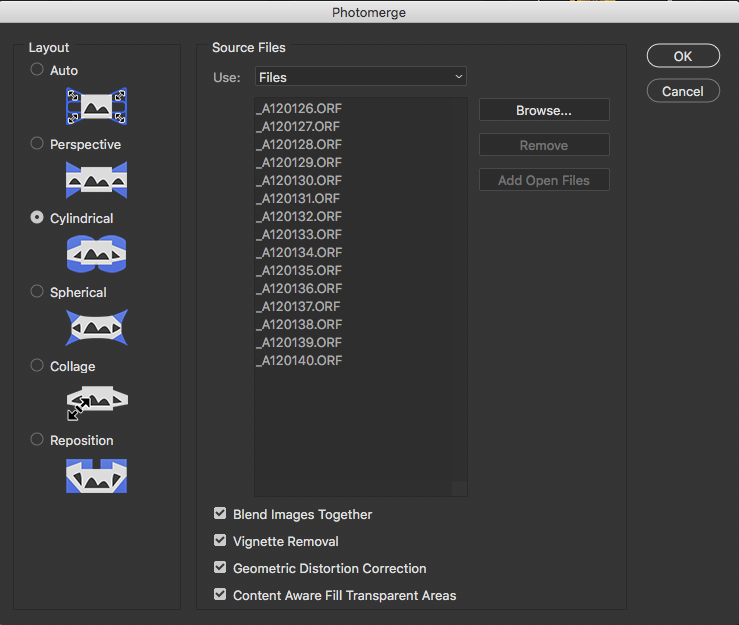Image resolution: width=739 pixels, height=625 pixels.
Task: Click the Reposition layout preview icon
Action: (96, 476)
